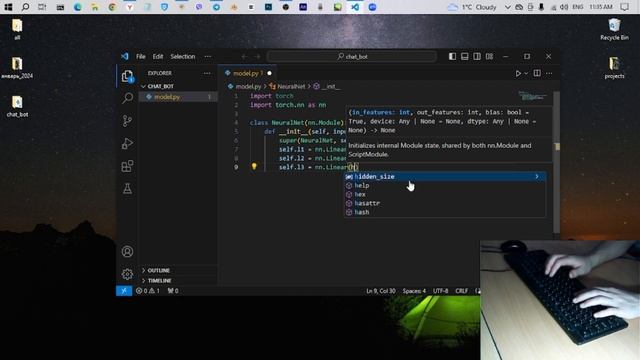Toggle the primary side bar visibility
Image resolution: width=640 pixels, height=360 pixels.
tap(452, 56)
